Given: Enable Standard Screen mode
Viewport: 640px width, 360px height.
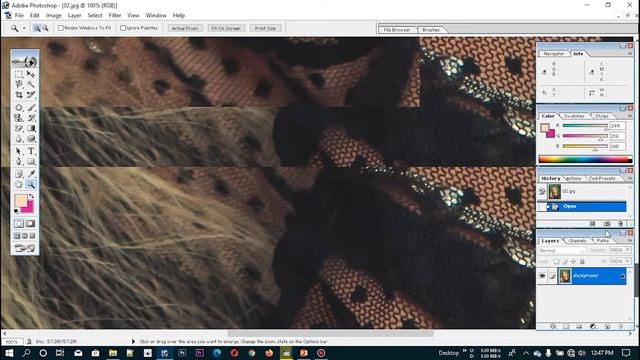Looking at the screenshot, I should pyautogui.click(x=17, y=236).
